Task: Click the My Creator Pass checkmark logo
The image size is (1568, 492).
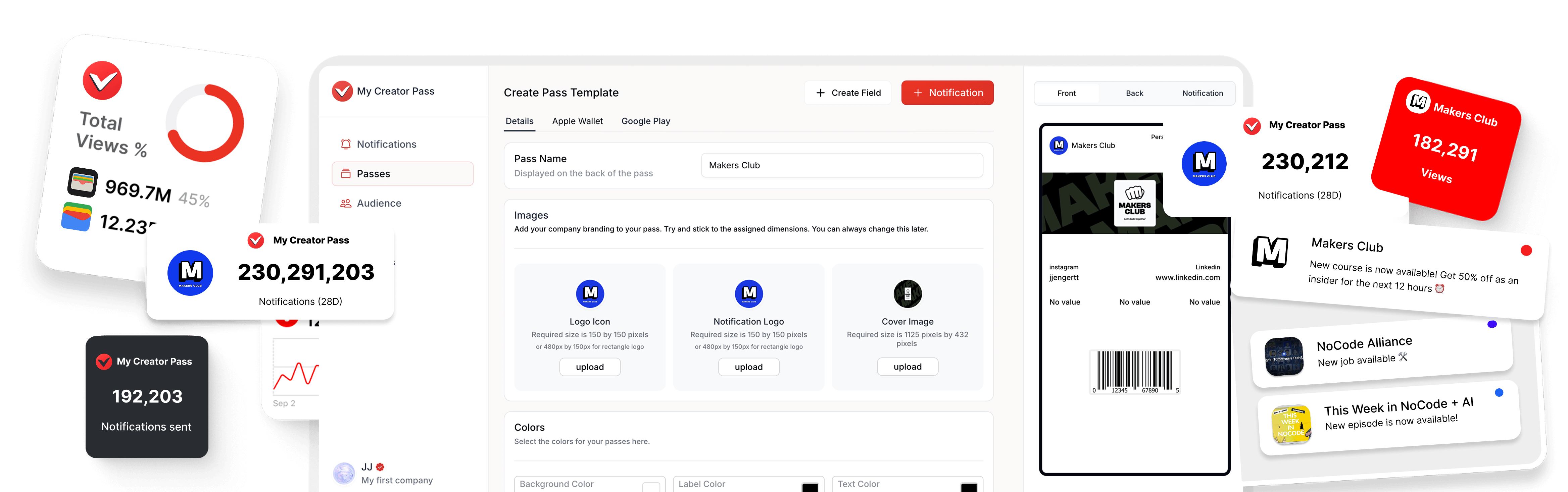Action: (342, 91)
